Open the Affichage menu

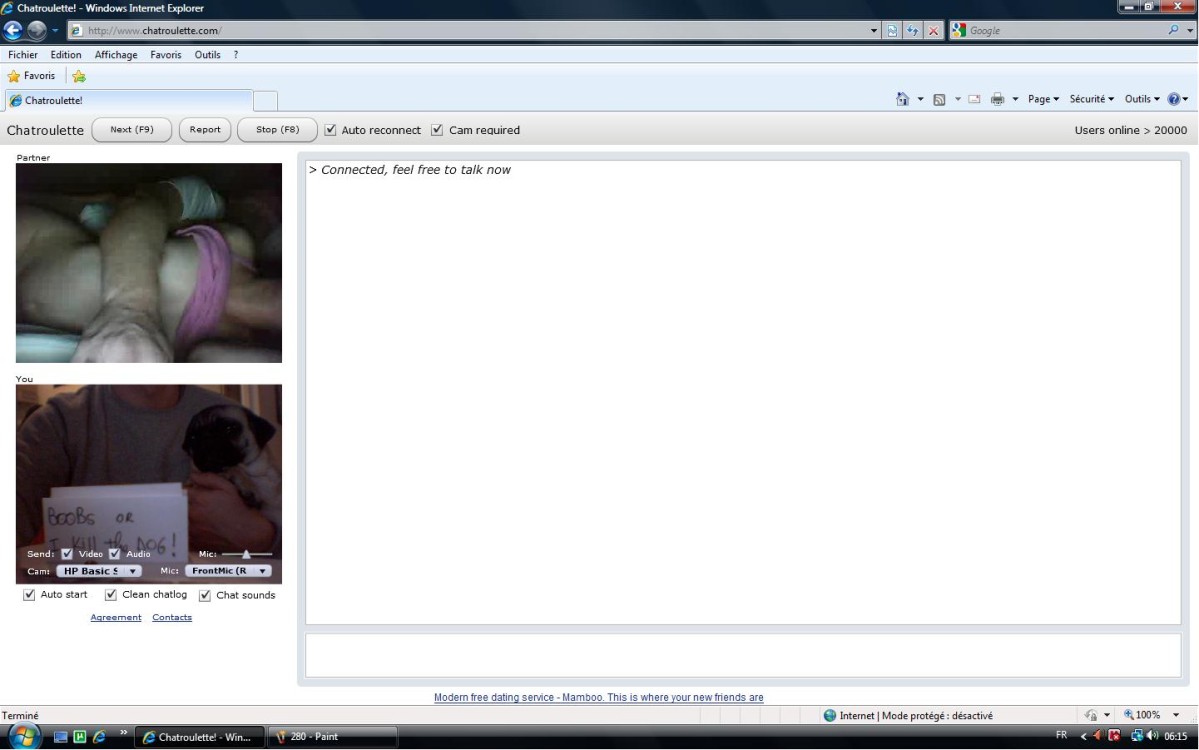coord(116,55)
